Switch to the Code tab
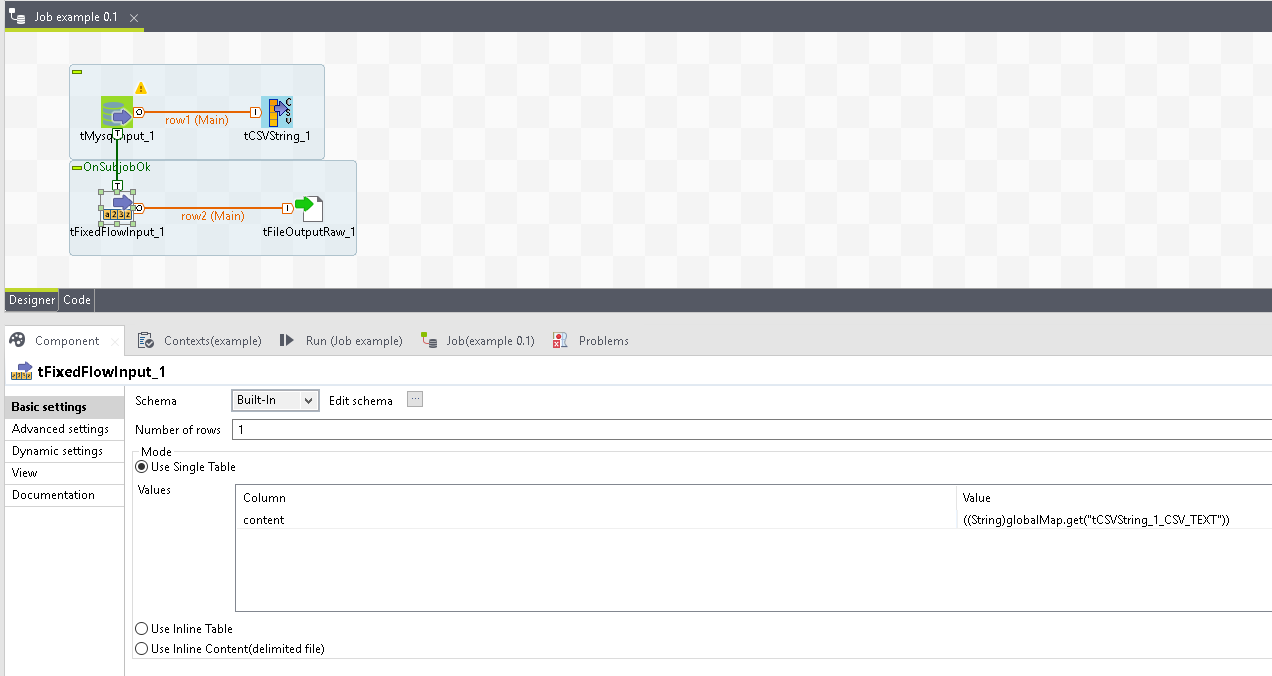Image resolution: width=1272 pixels, height=676 pixels. pyautogui.click(x=77, y=300)
